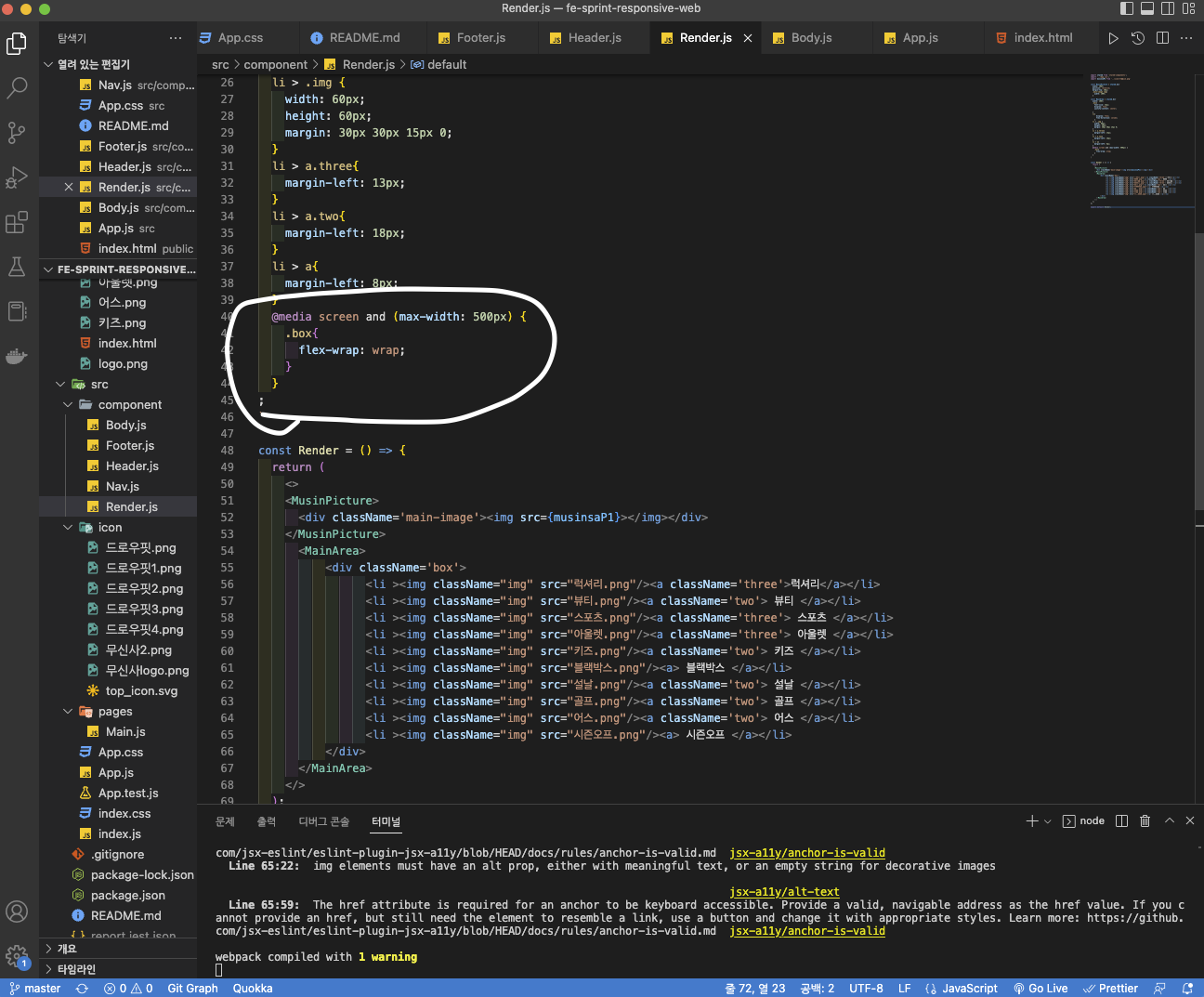Viewport: 1204px width, 997px height.
Task: Switch to Header.js tab
Action: click(x=594, y=38)
